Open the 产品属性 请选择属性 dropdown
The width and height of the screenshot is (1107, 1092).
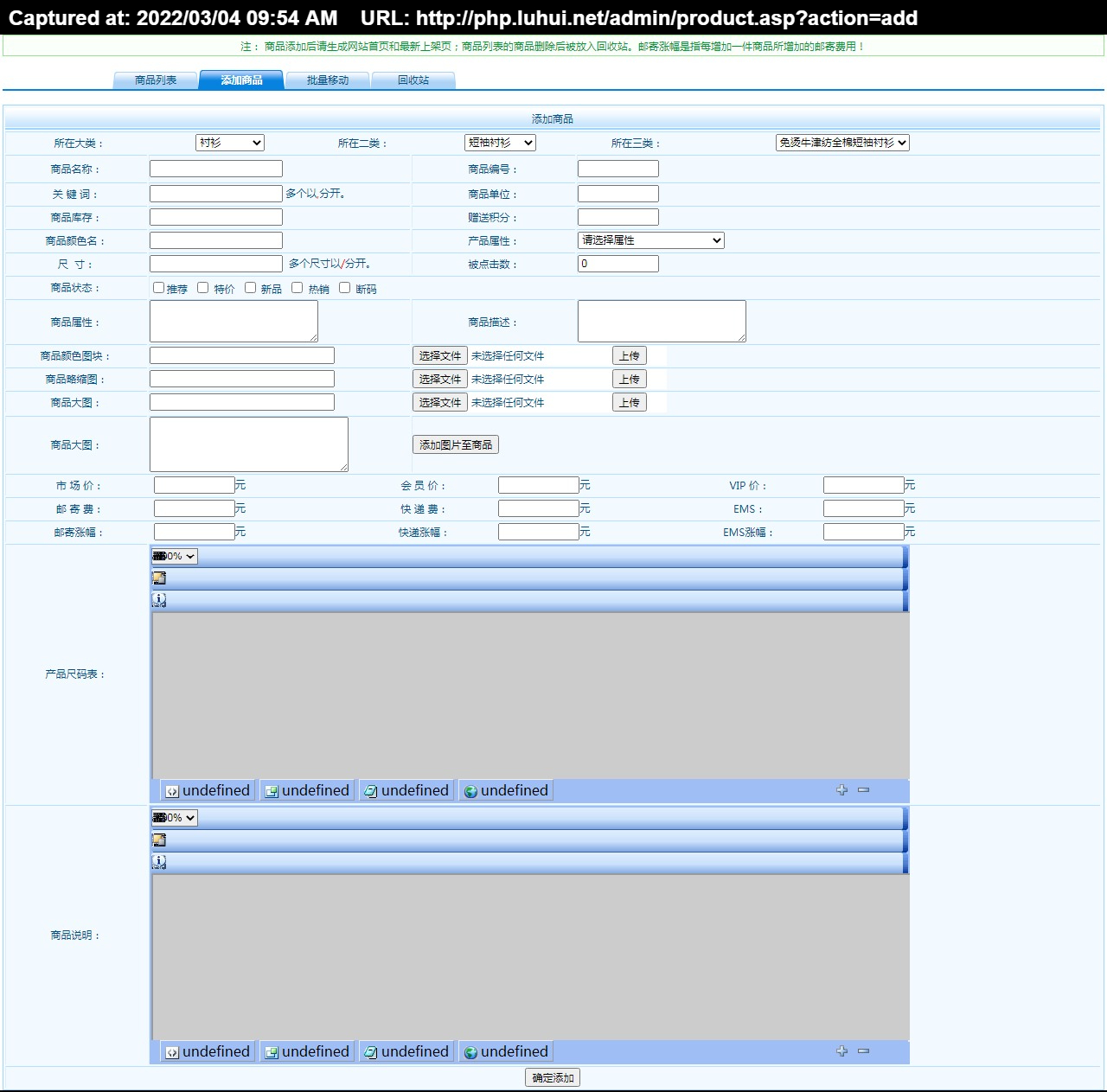point(651,240)
